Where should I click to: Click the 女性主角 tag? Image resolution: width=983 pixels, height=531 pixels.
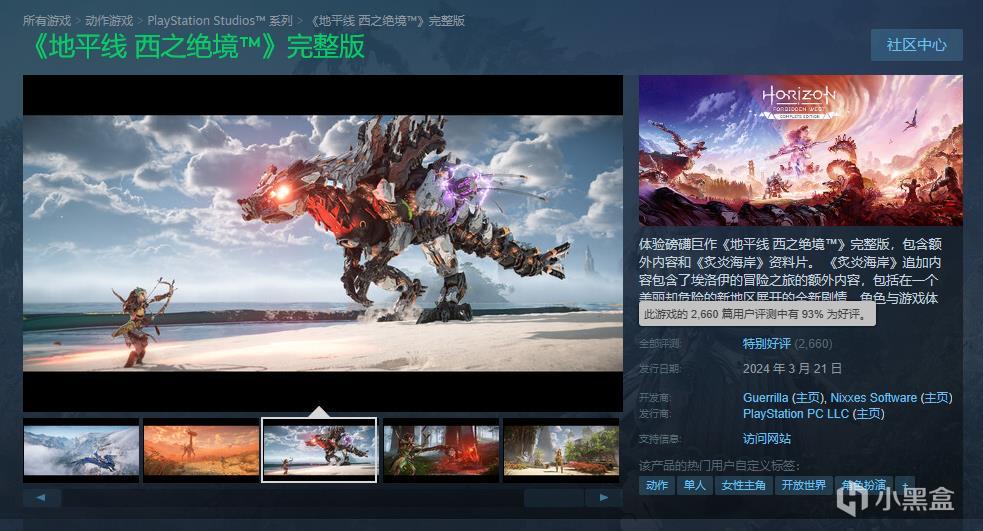[x=744, y=485]
